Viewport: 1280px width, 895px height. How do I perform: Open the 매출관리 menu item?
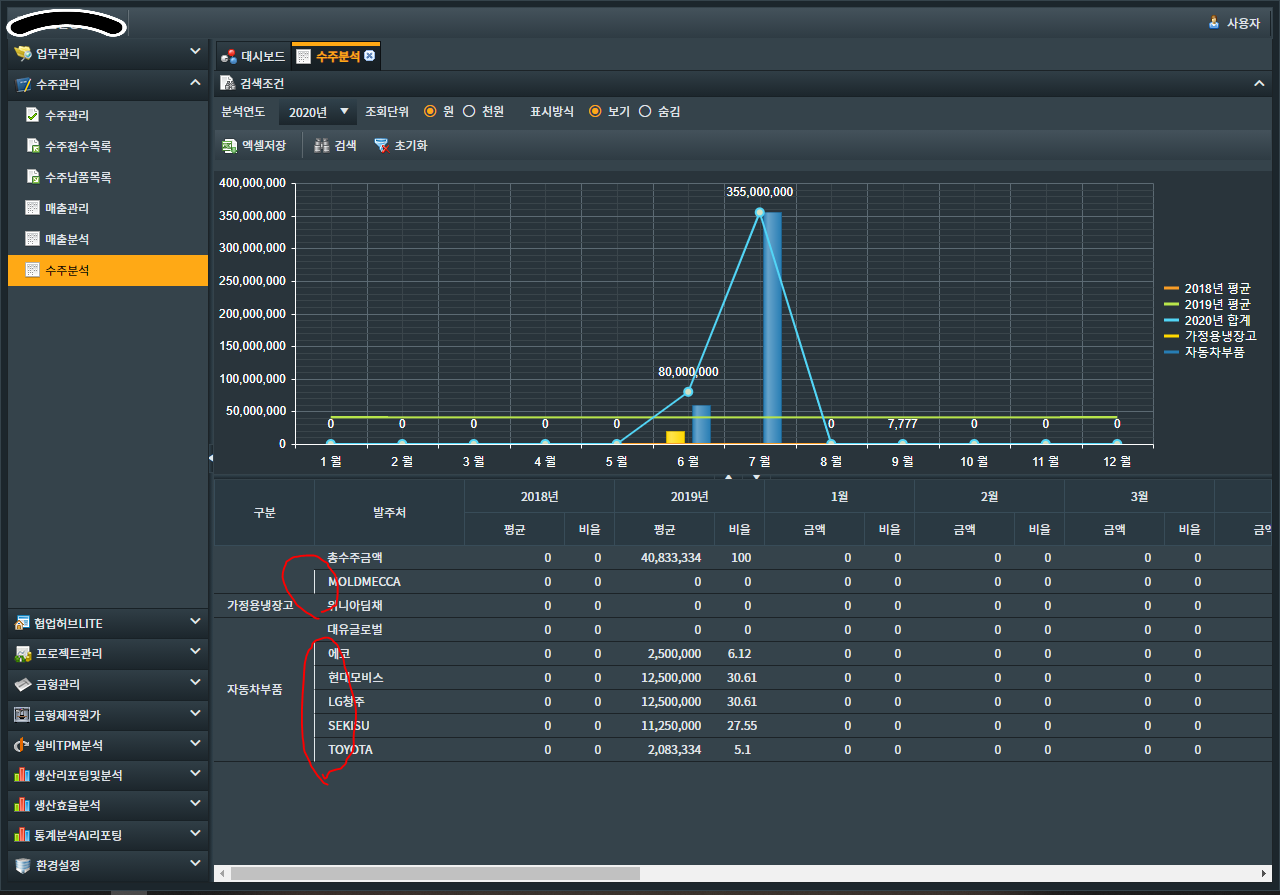tap(108, 209)
